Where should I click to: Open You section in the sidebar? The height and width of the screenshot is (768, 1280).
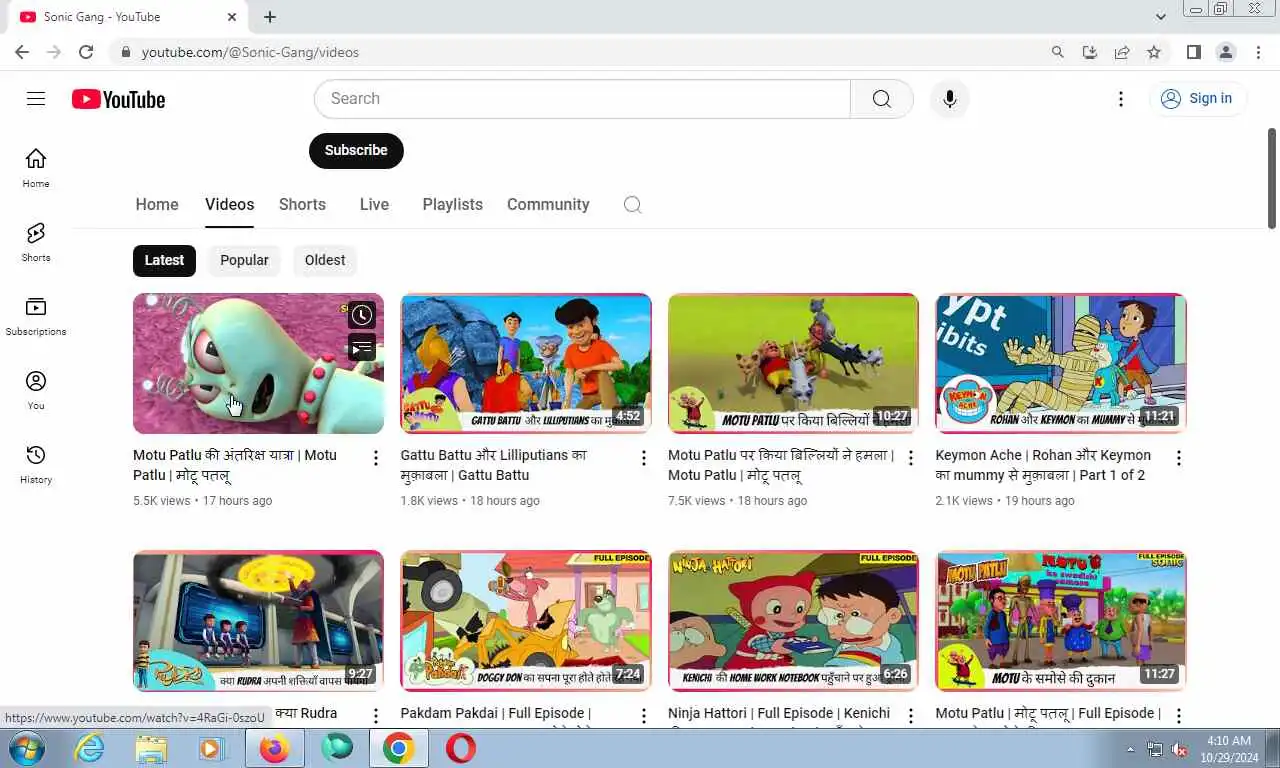pyautogui.click(x=36, y=389)
